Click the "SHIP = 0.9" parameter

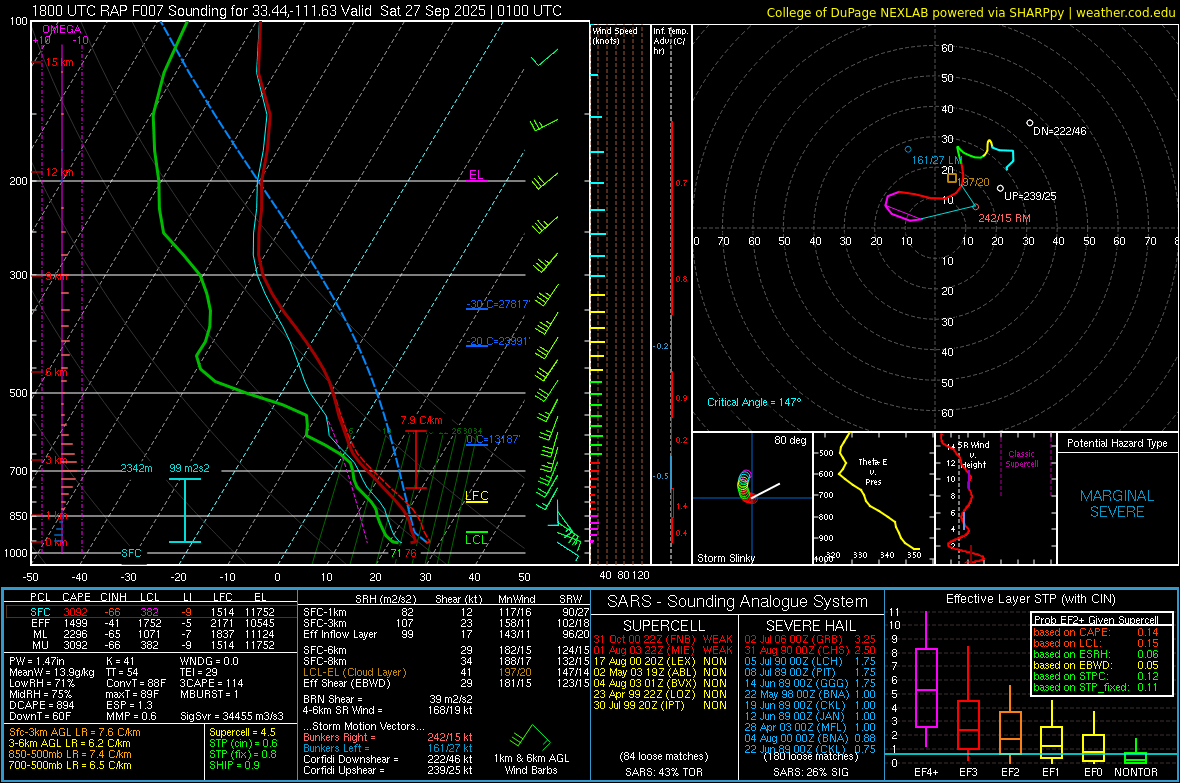coord(234,765)
